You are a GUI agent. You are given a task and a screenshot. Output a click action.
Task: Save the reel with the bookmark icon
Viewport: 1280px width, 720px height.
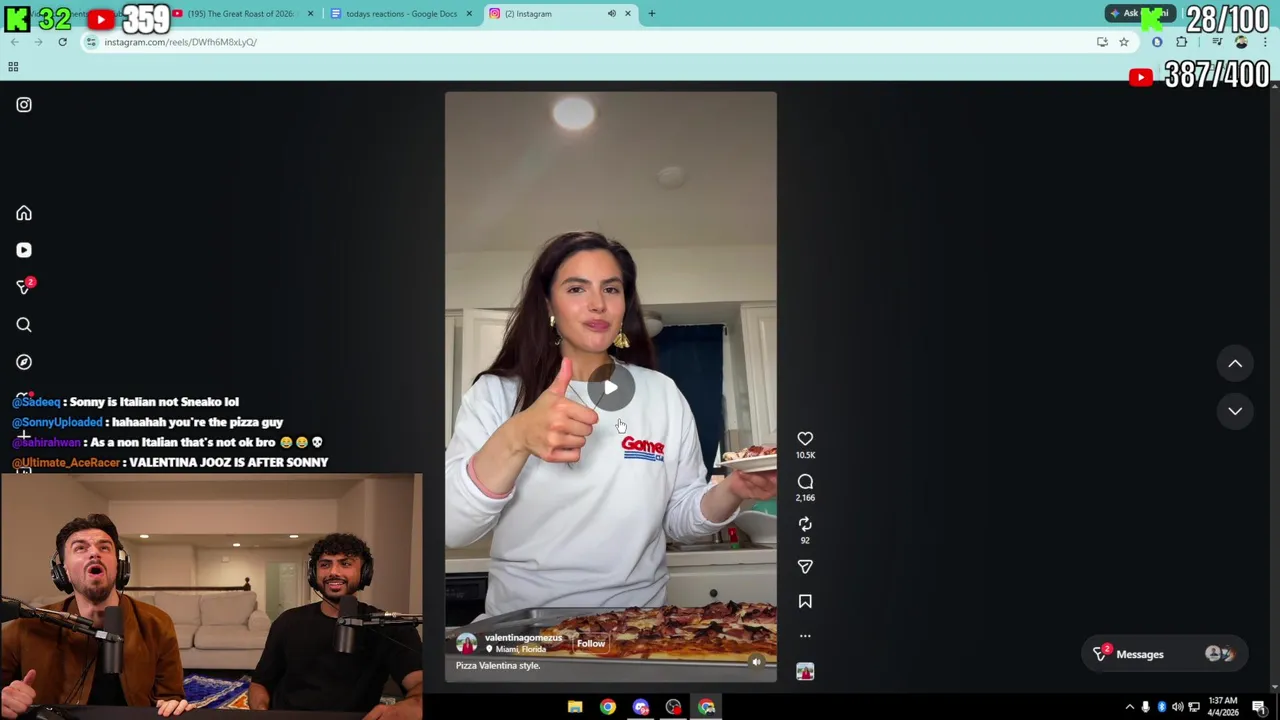click(x=805, y=601)
